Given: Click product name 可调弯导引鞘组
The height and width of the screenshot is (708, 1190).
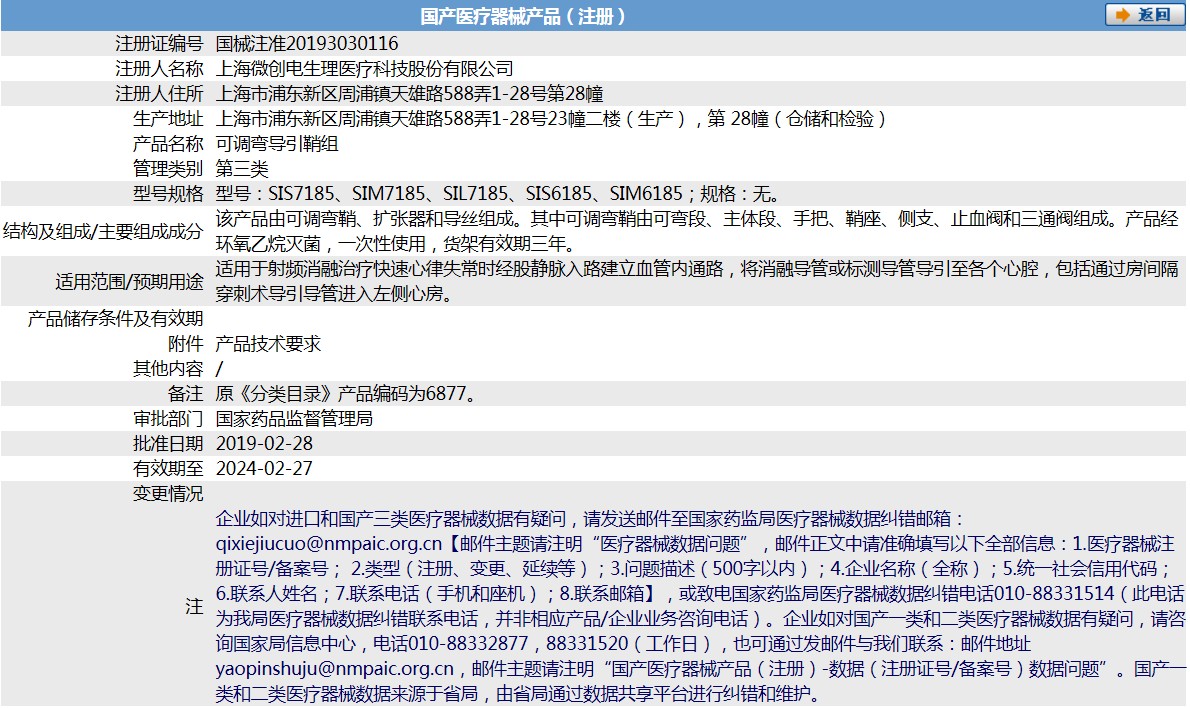Looking at the screenshot, I should pos(277,144).
